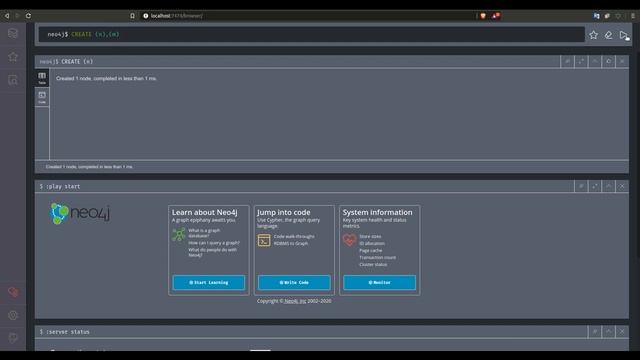
Task: Switch to the Code view tab
Action: tap(42, 97)
